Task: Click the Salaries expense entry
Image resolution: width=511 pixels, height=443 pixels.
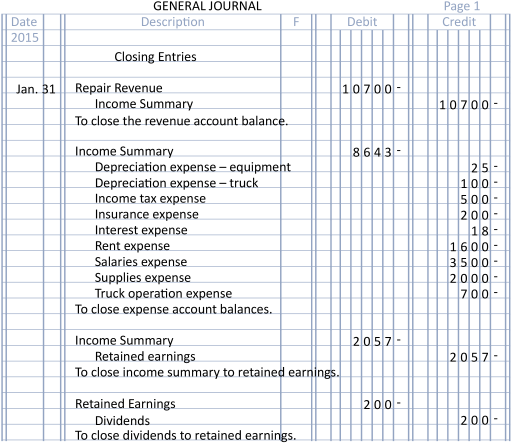Action: tap(141, 262)
